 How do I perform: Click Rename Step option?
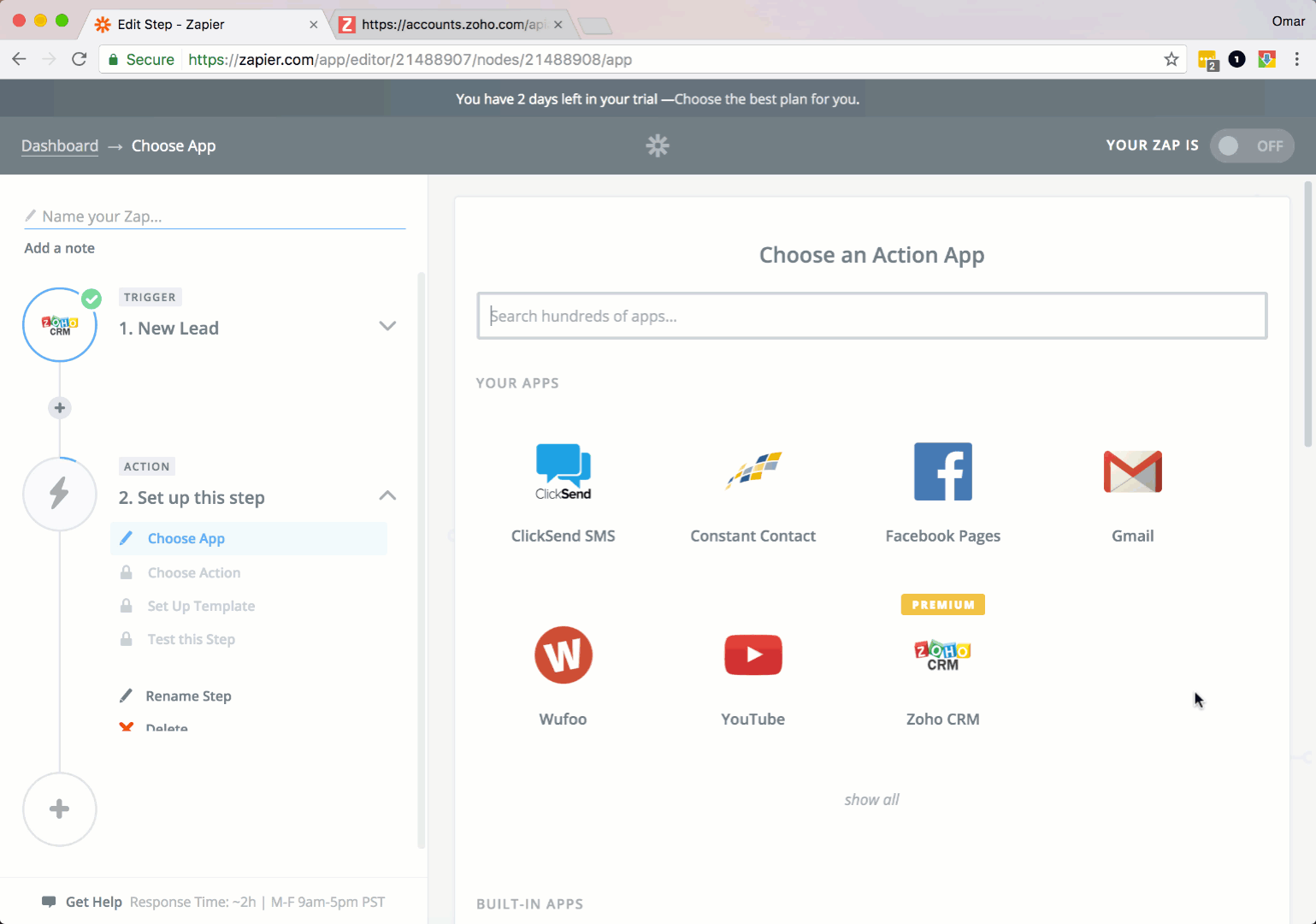[x=188, y=696]
